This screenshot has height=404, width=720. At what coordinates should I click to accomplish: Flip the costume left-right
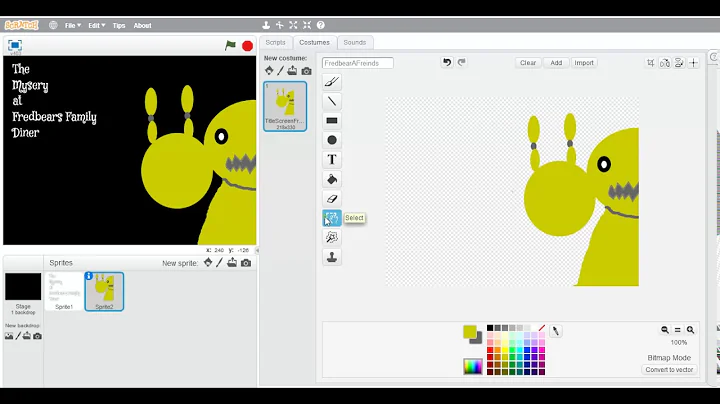665,63
